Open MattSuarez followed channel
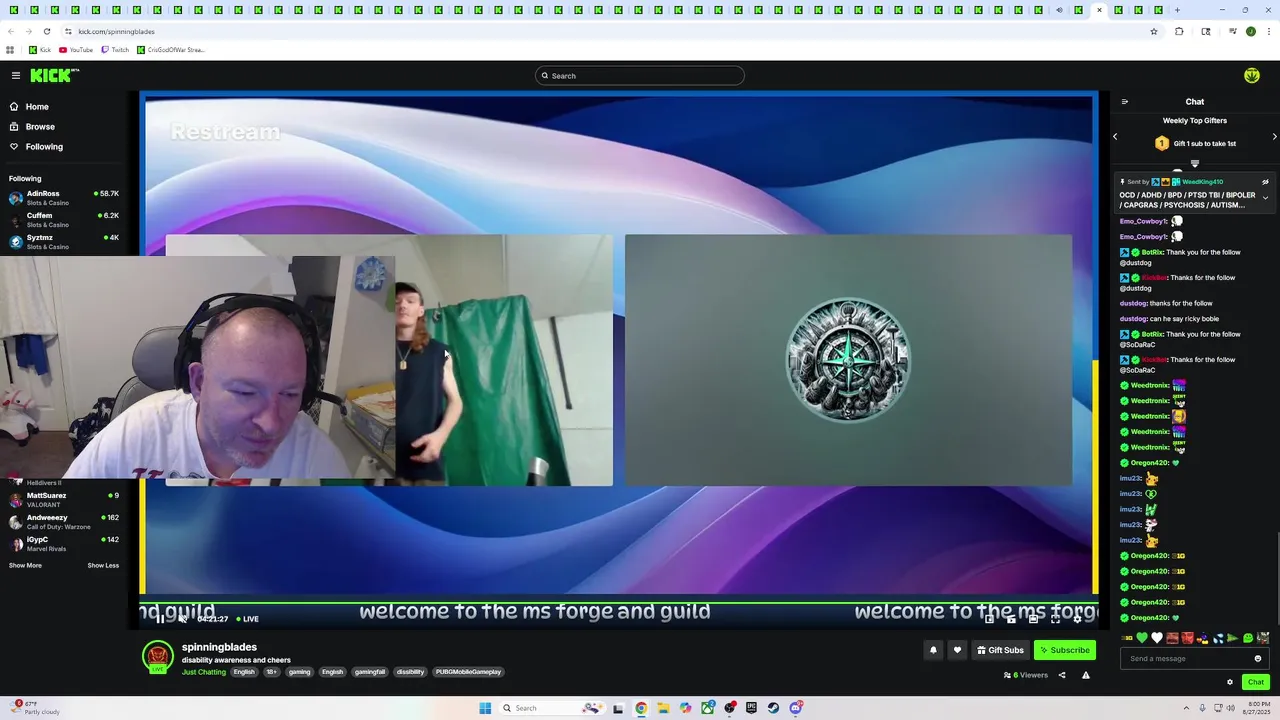Screen dimensions: 1280x720 tap(64, 500)
